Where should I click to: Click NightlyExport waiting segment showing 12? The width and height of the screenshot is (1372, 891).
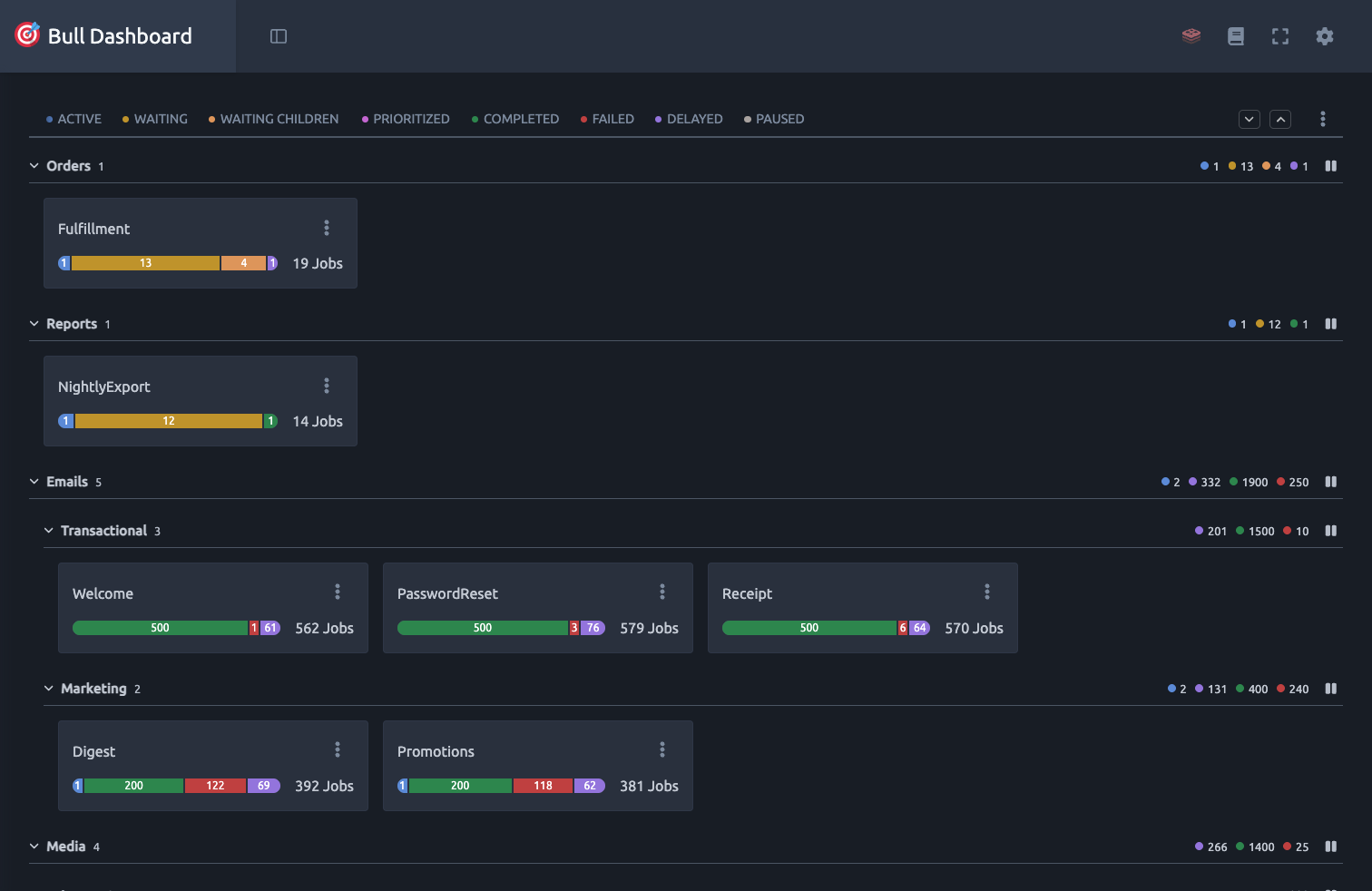[169, 421]
